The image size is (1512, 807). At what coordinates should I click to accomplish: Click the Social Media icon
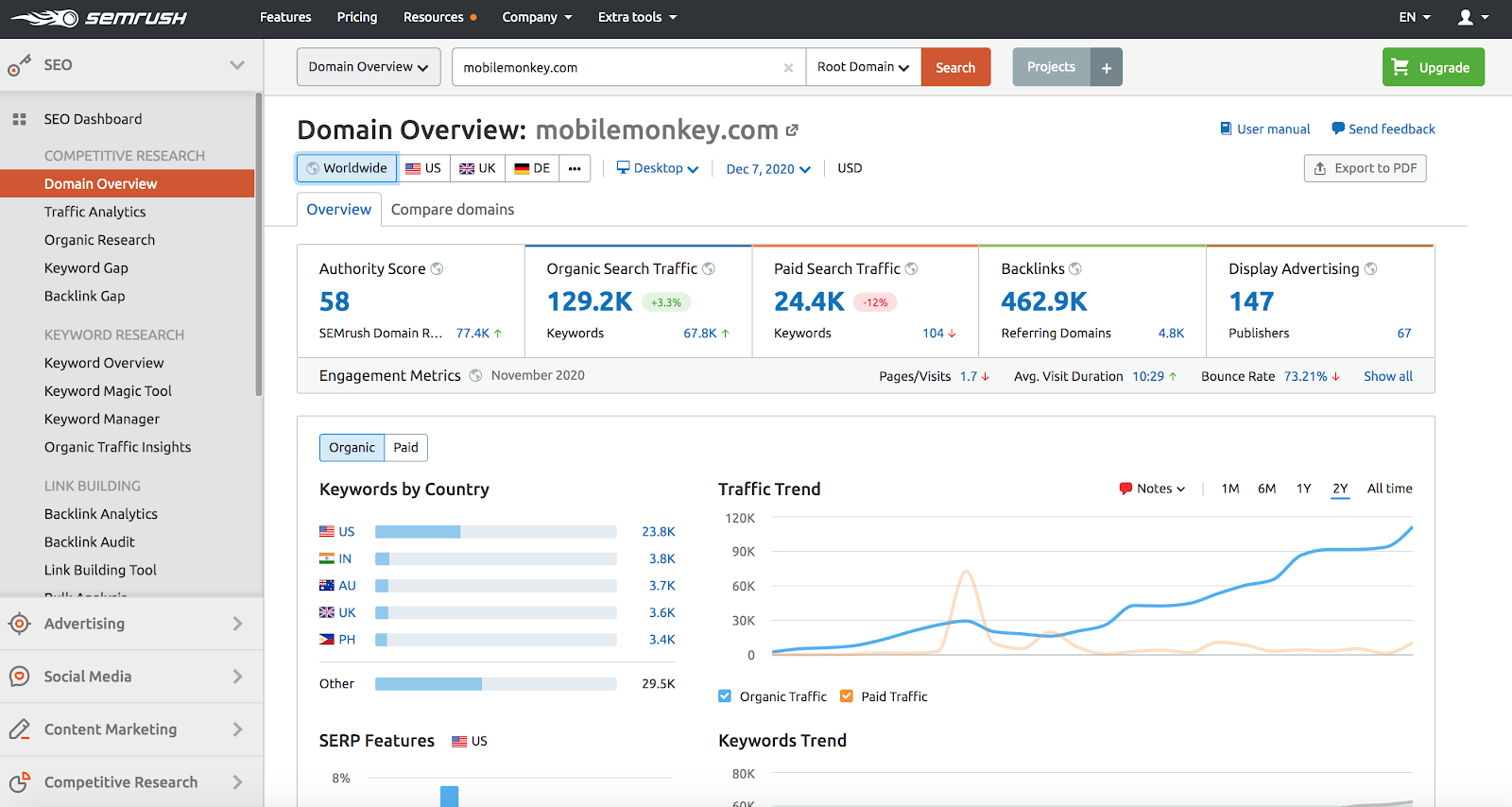[19, 677]
